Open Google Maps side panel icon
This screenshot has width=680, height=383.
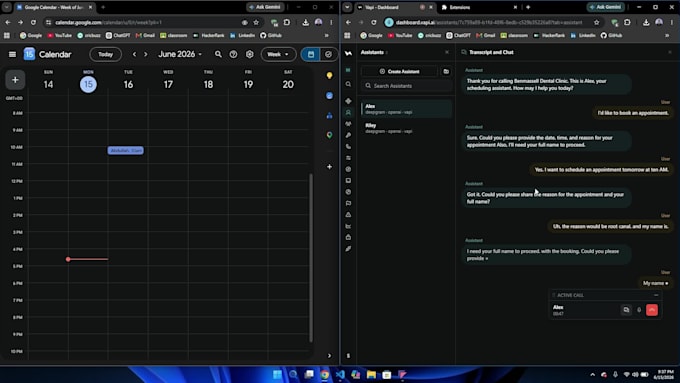tap(330, 135)
